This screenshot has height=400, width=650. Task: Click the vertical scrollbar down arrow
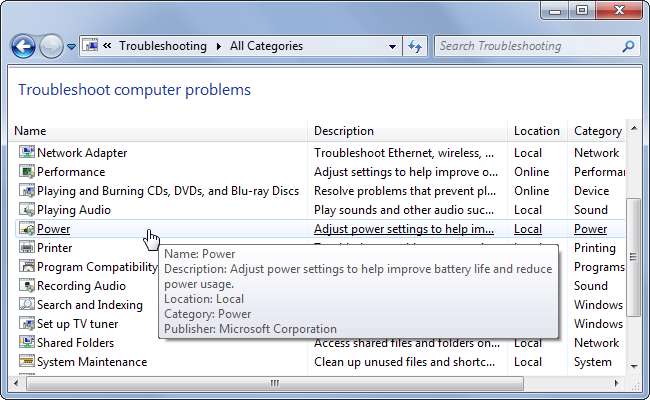(x=634, y=366)
